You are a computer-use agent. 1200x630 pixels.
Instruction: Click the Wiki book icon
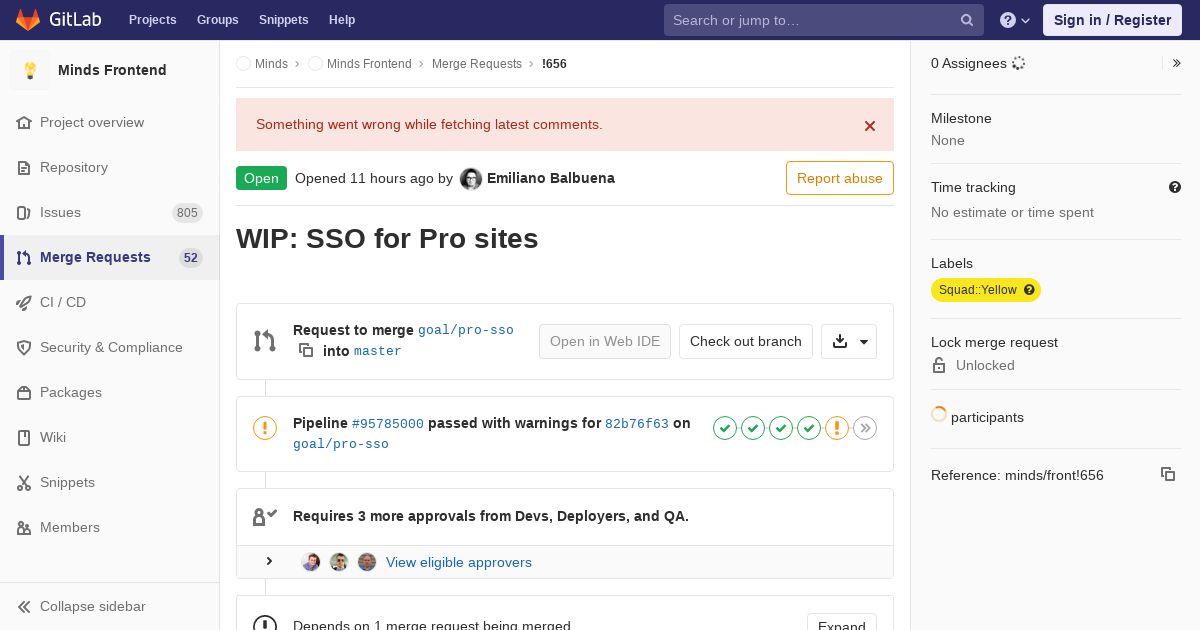pyautogui.click(x=24, y=438)
